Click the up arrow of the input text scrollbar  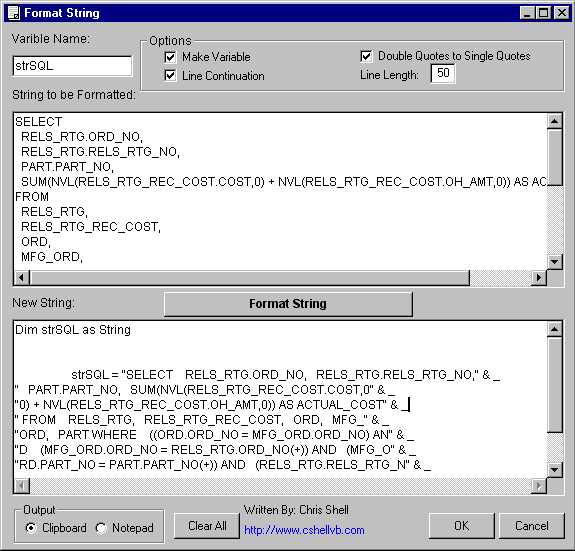coord(554,121)
